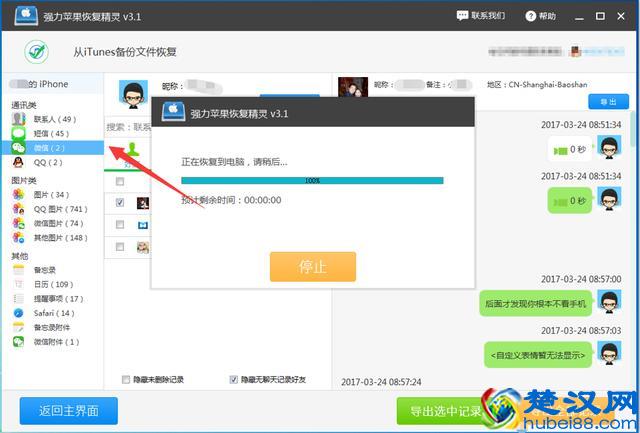Click the green friends tab person icon
The image size is (640, 433).
click(132, 149)
